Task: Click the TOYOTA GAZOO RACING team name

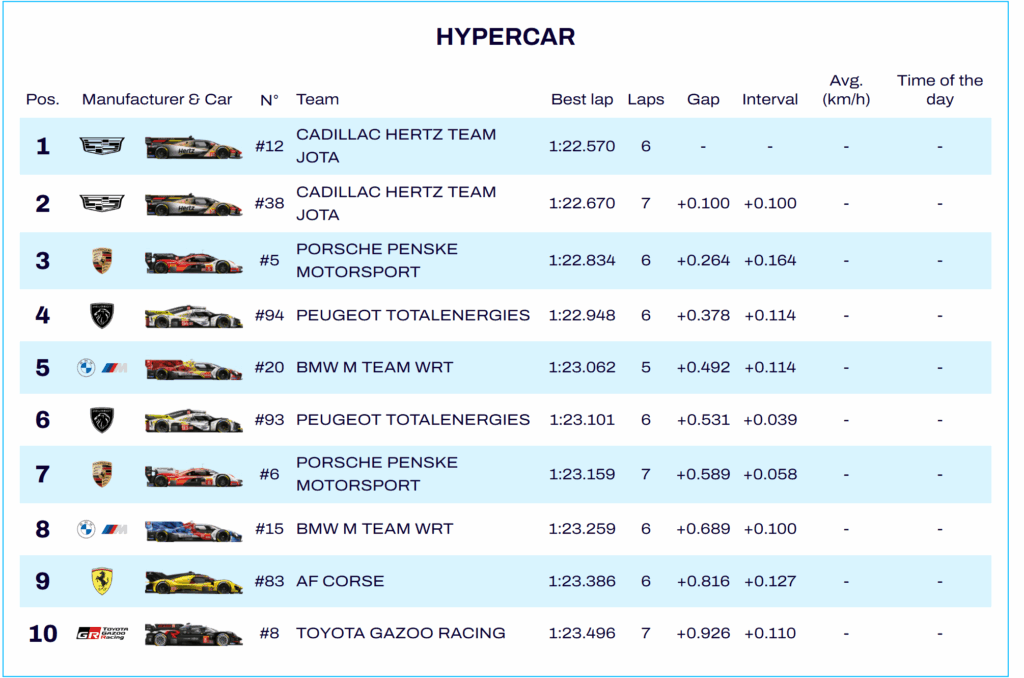Action: click(x=401, y=634)
